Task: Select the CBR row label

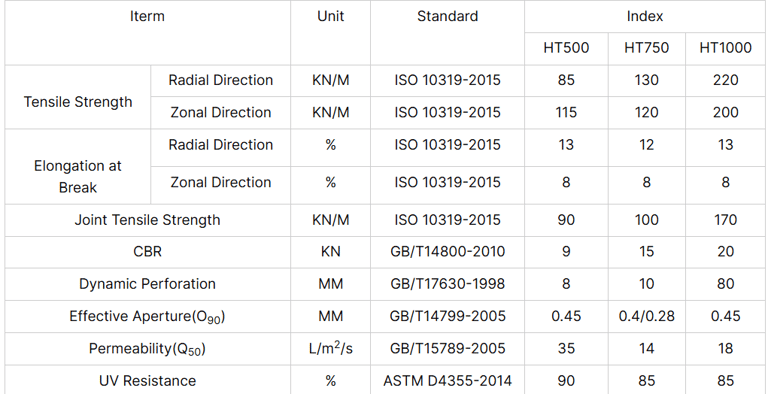Action: (x=147, y=252)
